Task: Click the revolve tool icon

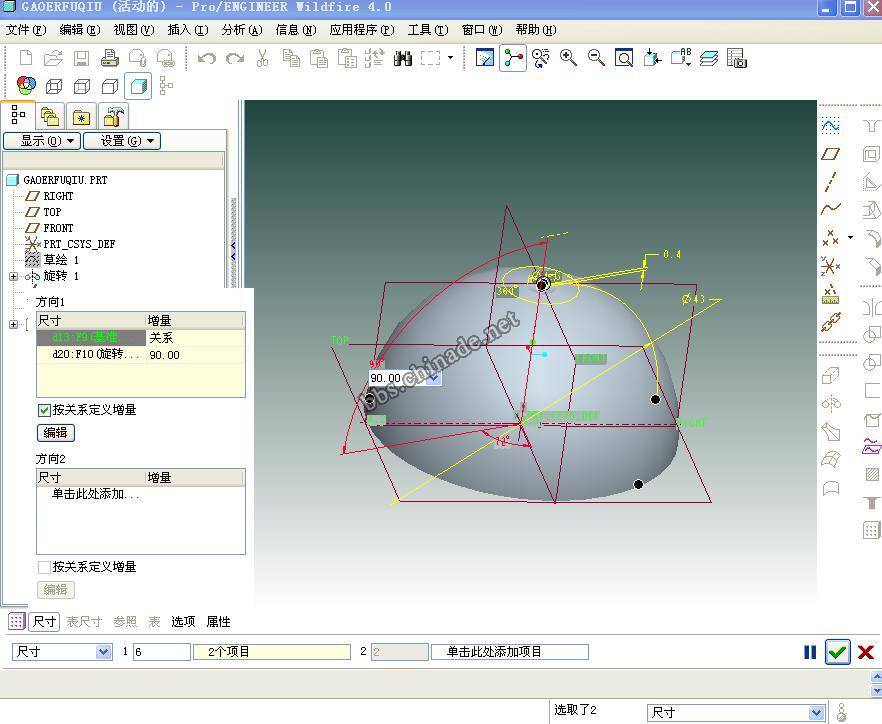Action: 831,403
